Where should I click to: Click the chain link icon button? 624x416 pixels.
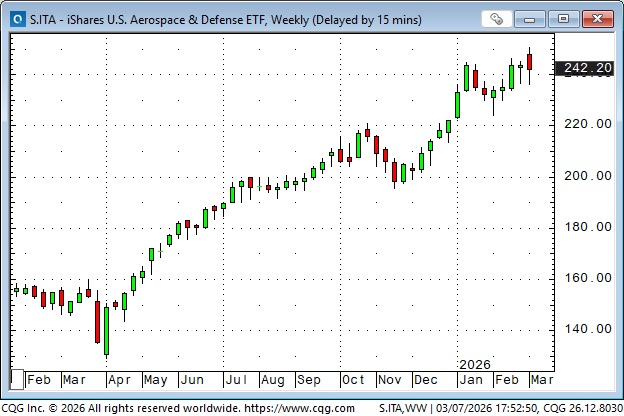click(x=496, y=18)
